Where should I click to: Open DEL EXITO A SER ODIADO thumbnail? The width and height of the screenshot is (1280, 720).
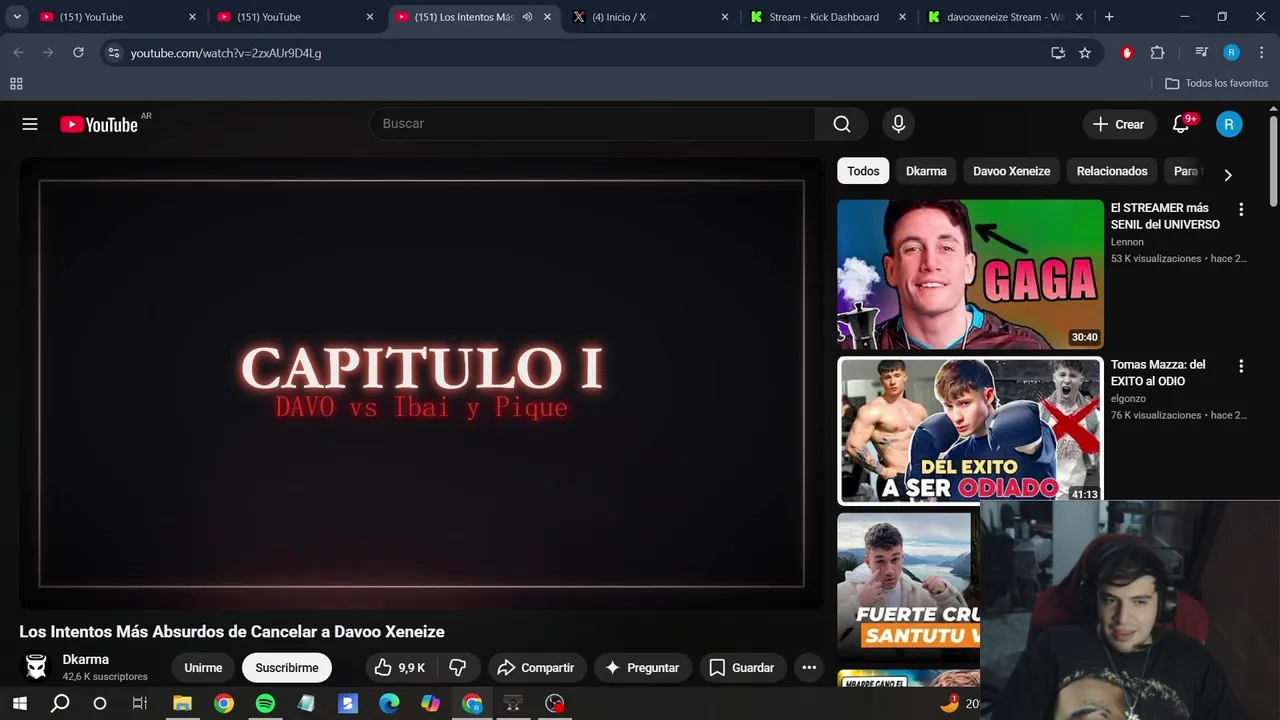pos(970,430)
